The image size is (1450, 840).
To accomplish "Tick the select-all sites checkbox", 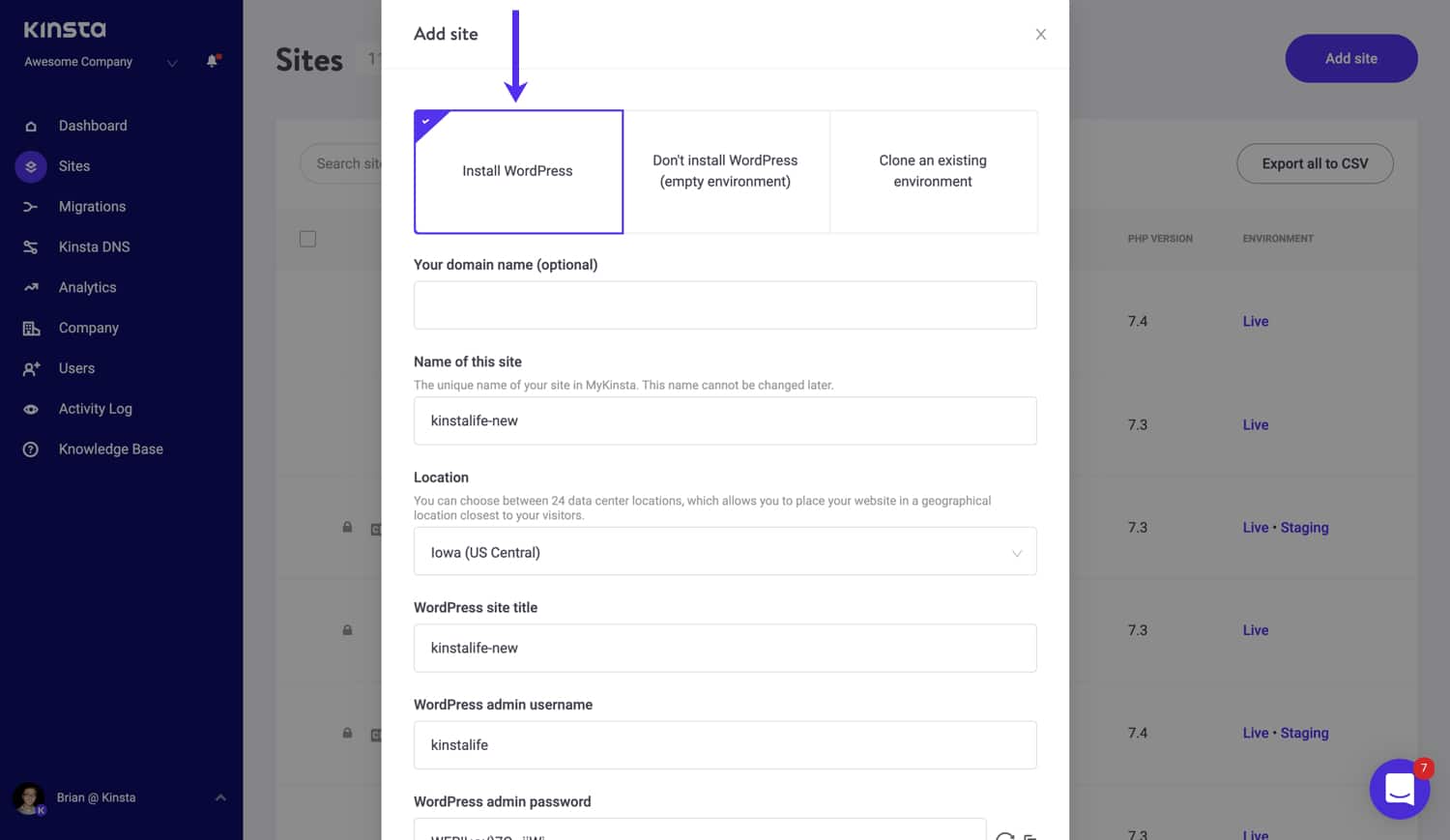I will pyautogui.click(x=308, y=239).
